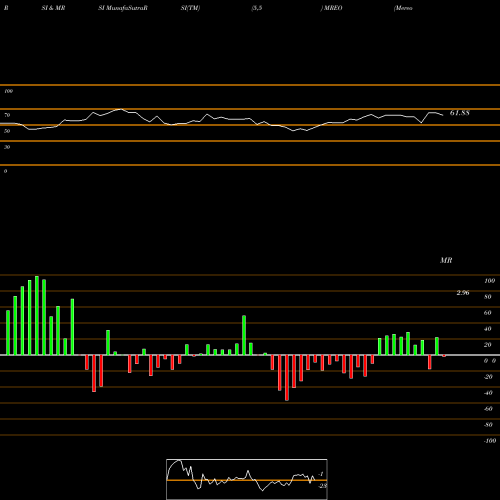Click the longest red MR bar

(x=287, y=378)
